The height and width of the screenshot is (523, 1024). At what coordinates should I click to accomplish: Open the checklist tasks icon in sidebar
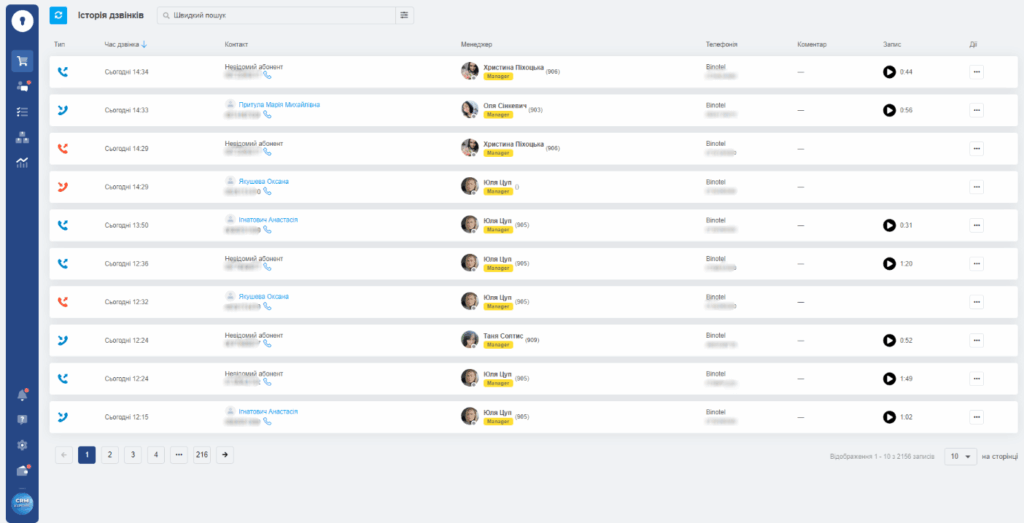[22, 112]
